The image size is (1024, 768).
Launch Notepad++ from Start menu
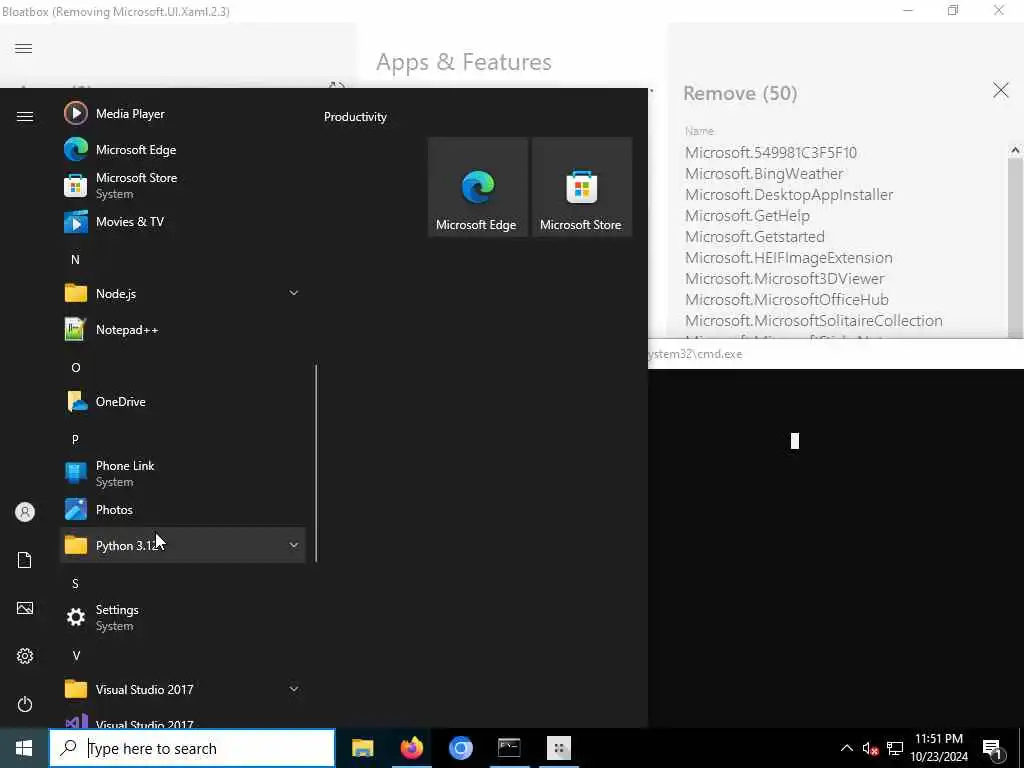(183, 329)
